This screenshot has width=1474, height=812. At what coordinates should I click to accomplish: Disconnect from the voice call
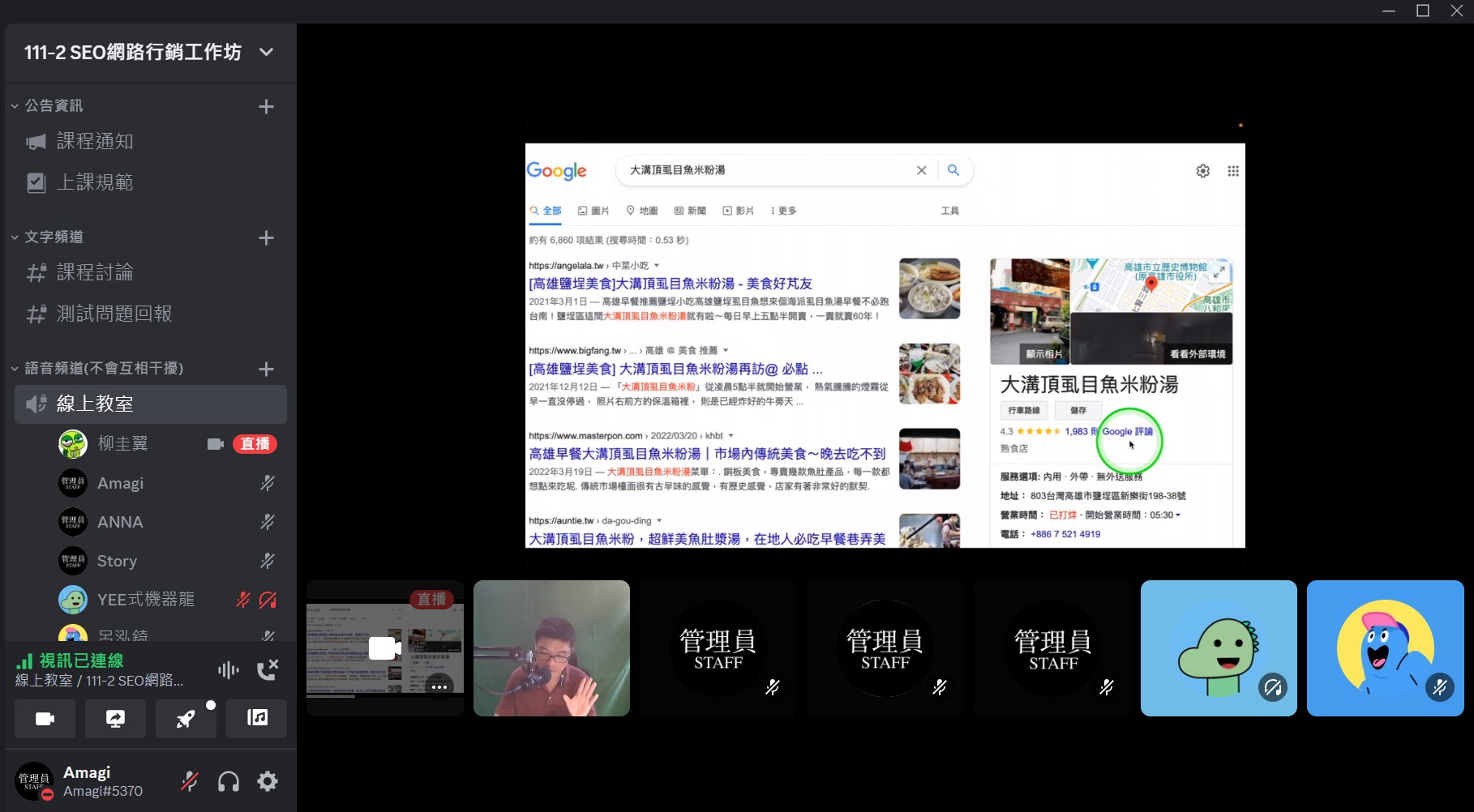268,669
